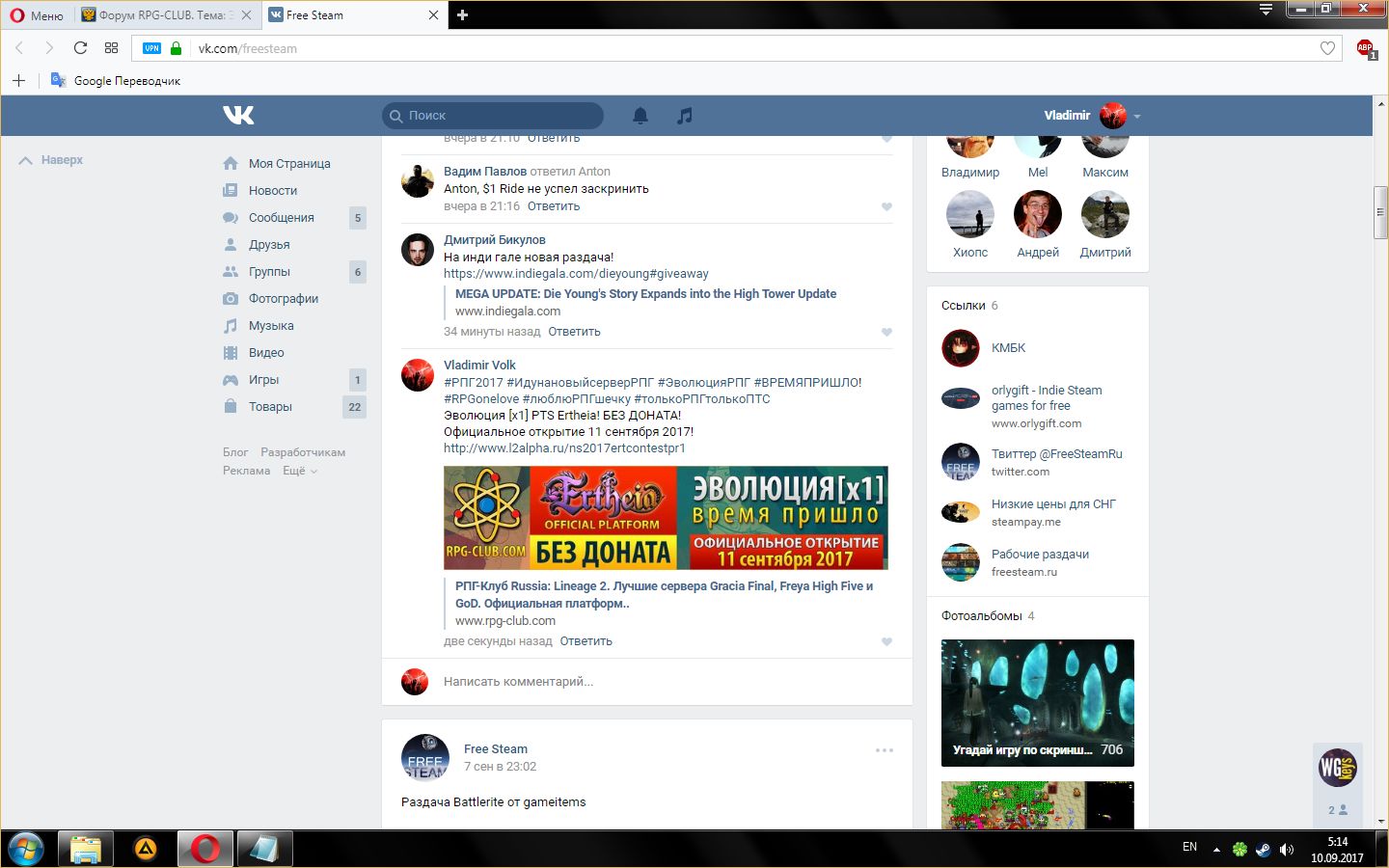1389x868 pixels.
Task: Click Наверх to go to top
Action: [x=51, y=160]
